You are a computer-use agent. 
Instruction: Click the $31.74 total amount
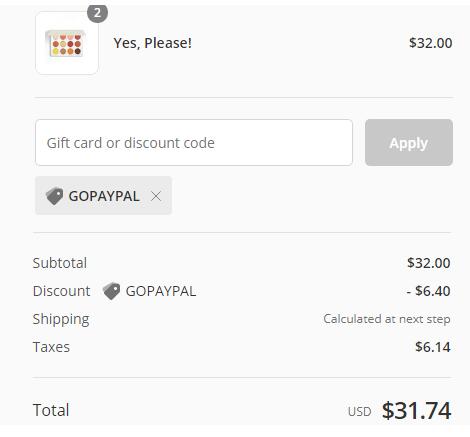[416, 410]
